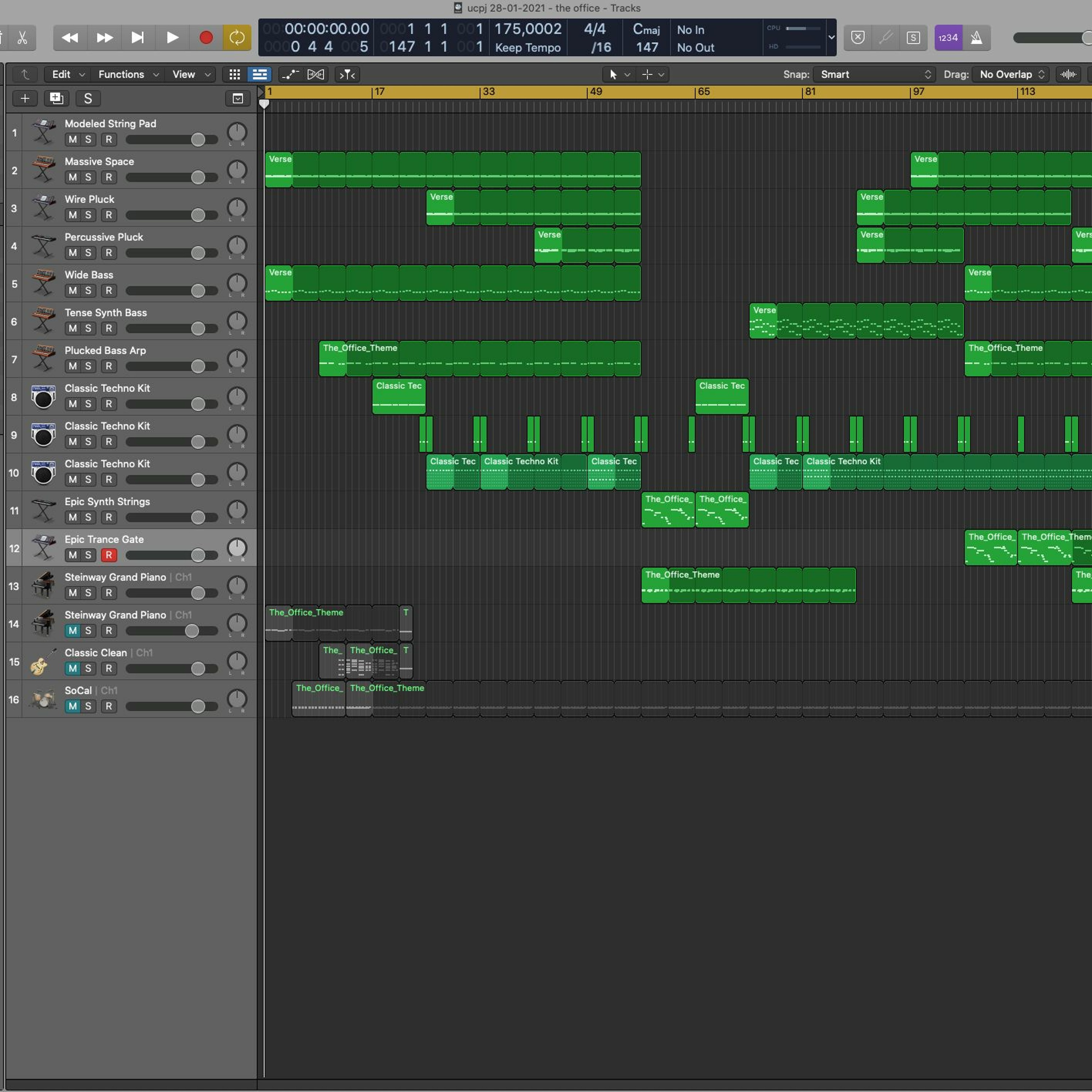Toggle the count-in 1234 button
Viewport: 1092px width, 1092px height.
coord(948,38)
